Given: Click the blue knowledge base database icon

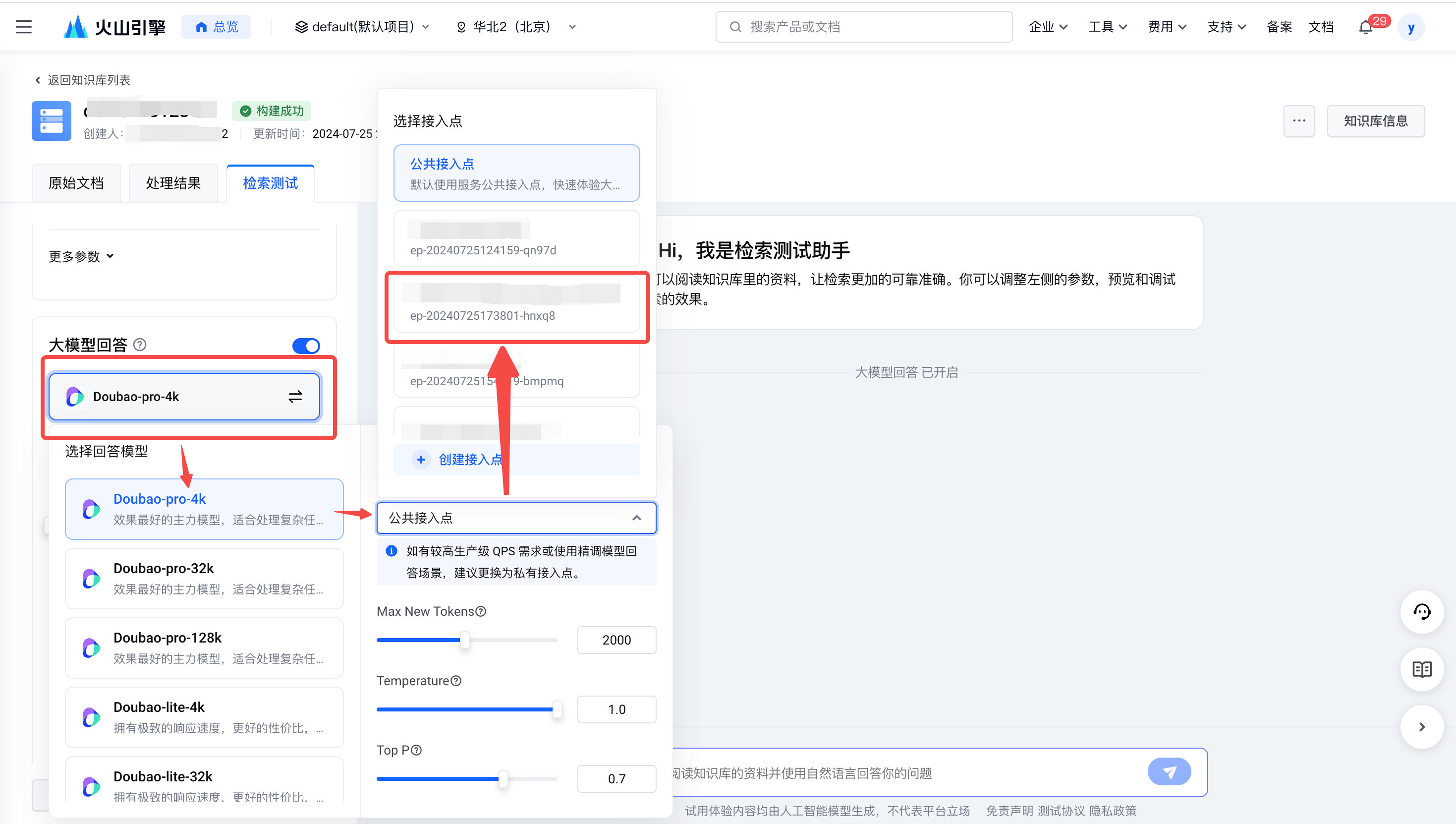Looking at the screenshot, I should tap(52, 120).
